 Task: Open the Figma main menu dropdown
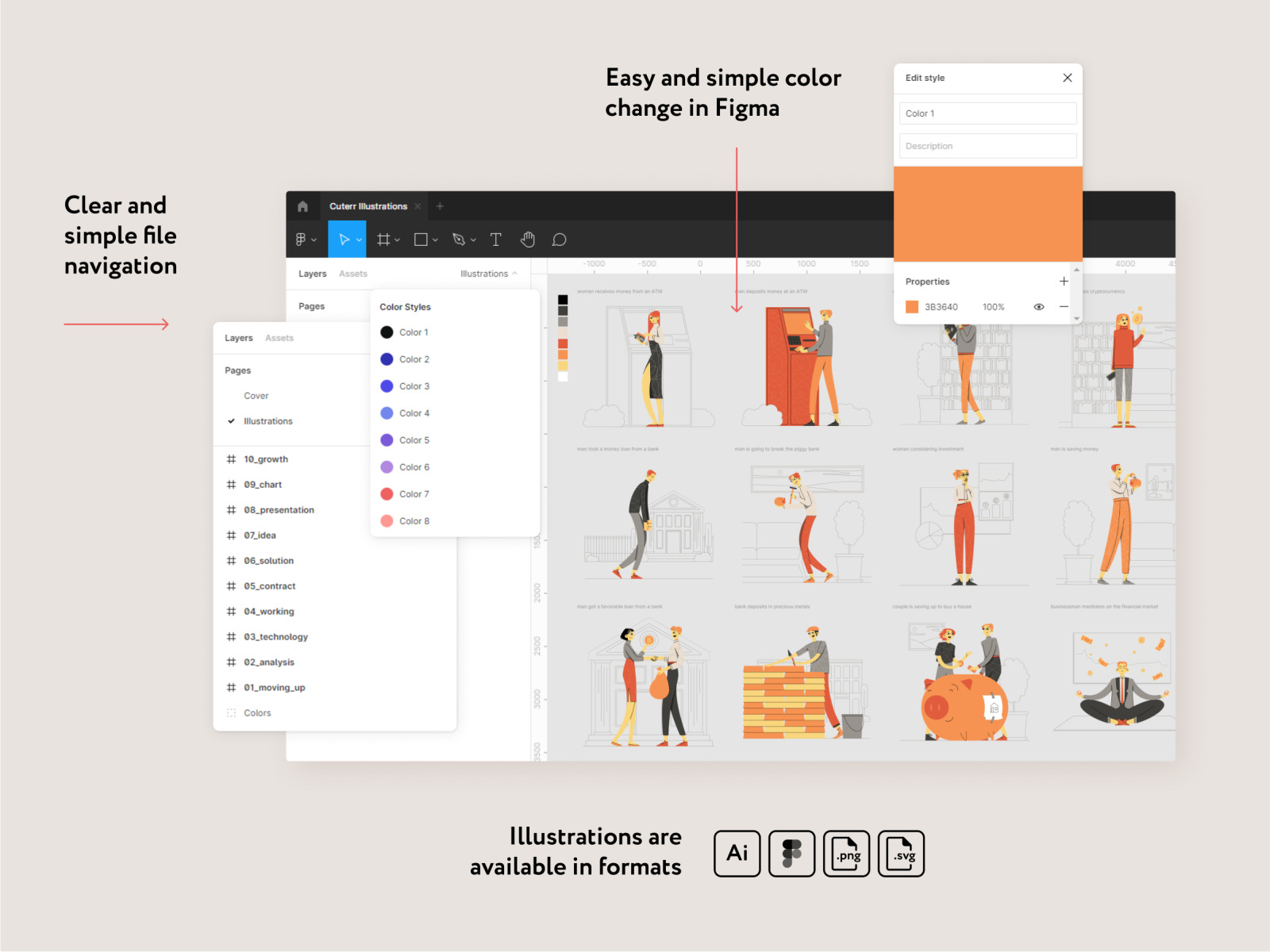(x=306, y=240)
